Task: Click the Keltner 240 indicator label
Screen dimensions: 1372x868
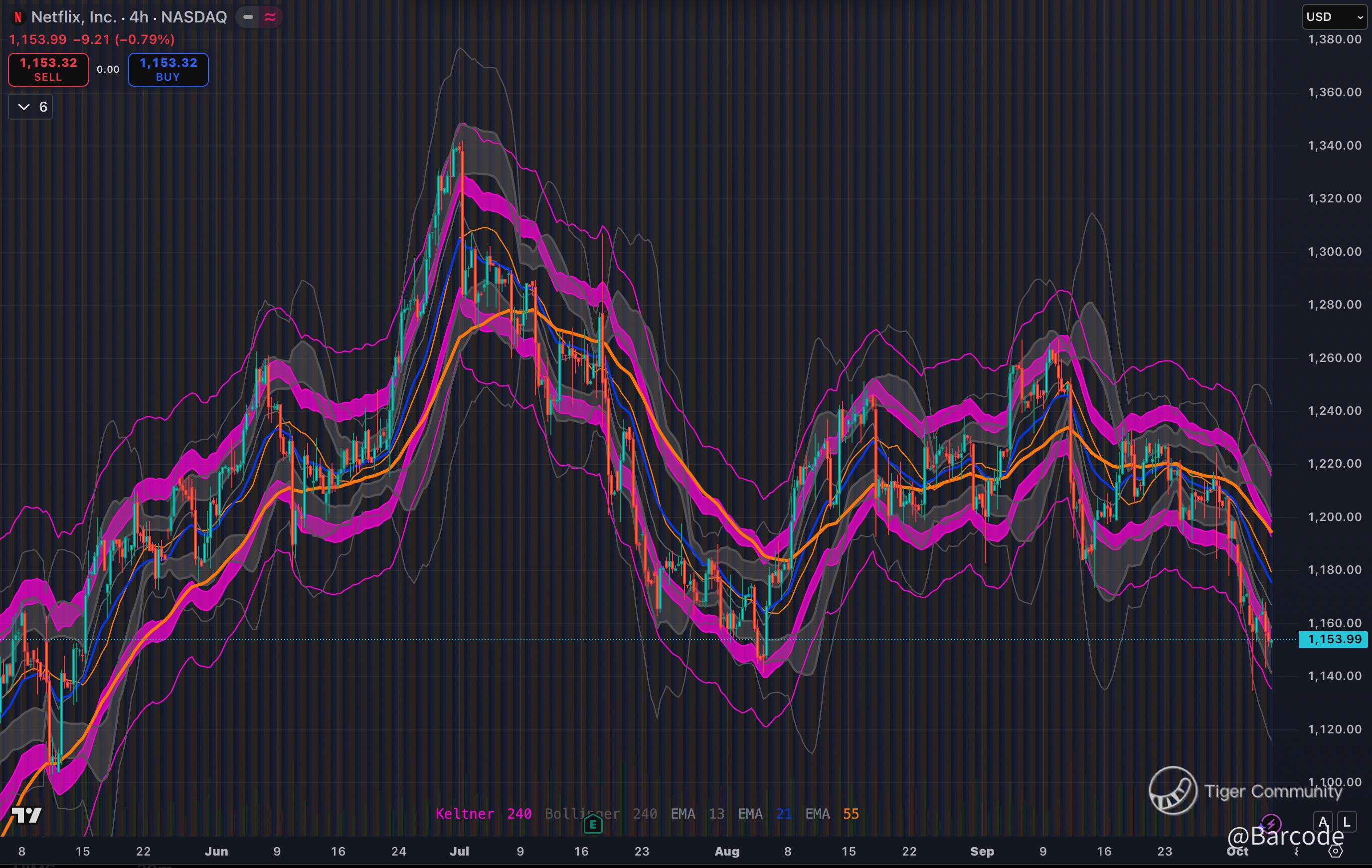Action: click(x=483, y=813)
